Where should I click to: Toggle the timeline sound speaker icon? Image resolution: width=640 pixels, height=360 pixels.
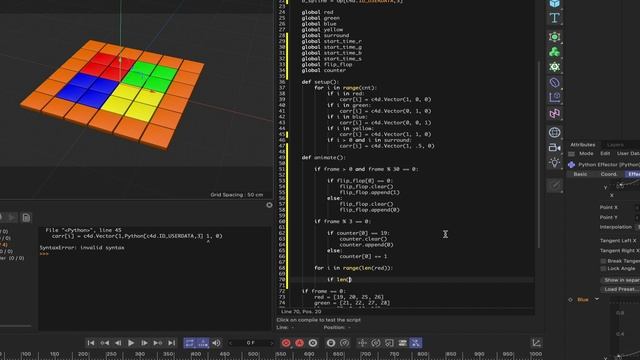[x=216, y=343]
